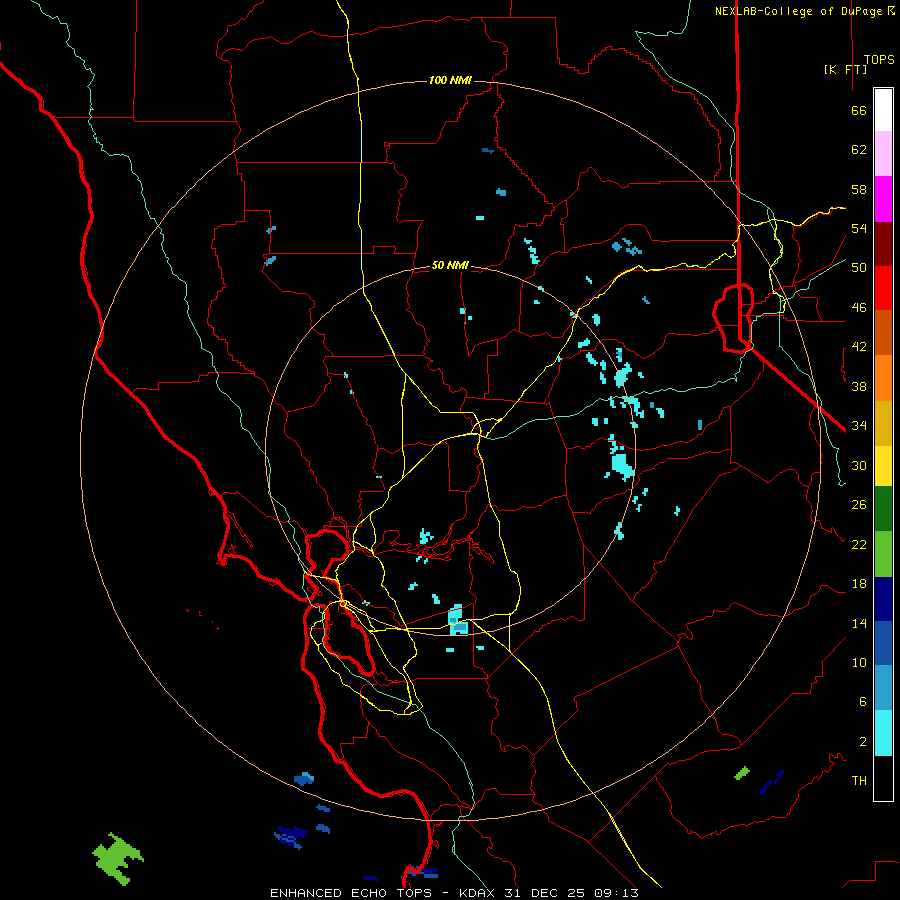The height and width of the screenshot is (900, 900).
Task: Click the "[K FT]" units label
Action: (845, 69)
